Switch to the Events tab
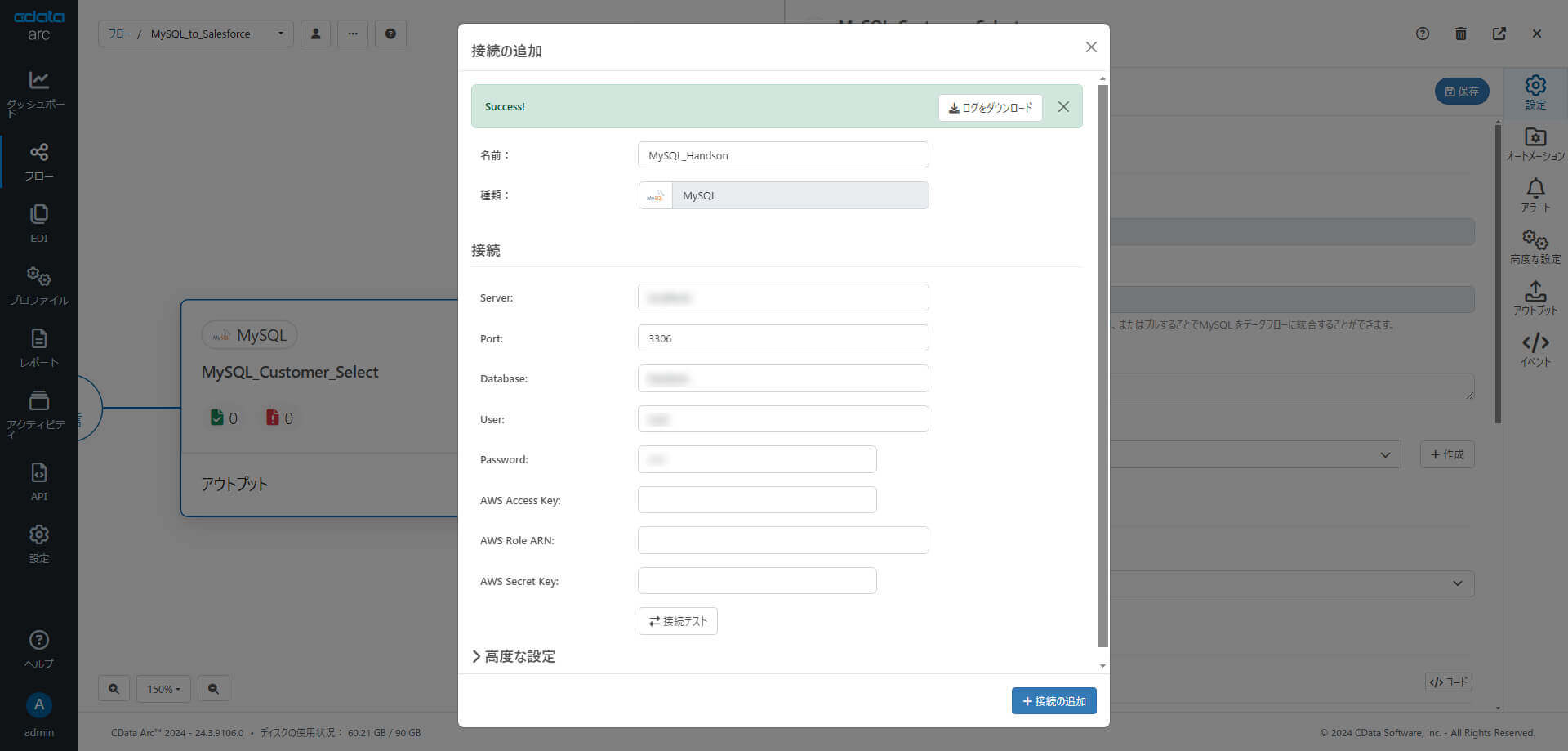Image resolution: width=1568 pixels, height=751 pixels. [1535, 350]
